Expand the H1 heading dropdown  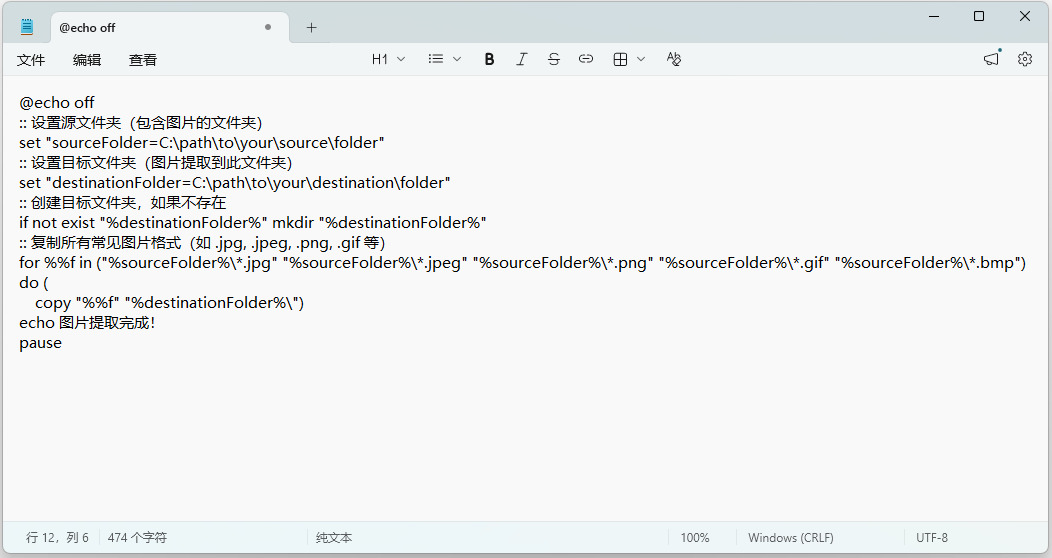click(388, 60)
